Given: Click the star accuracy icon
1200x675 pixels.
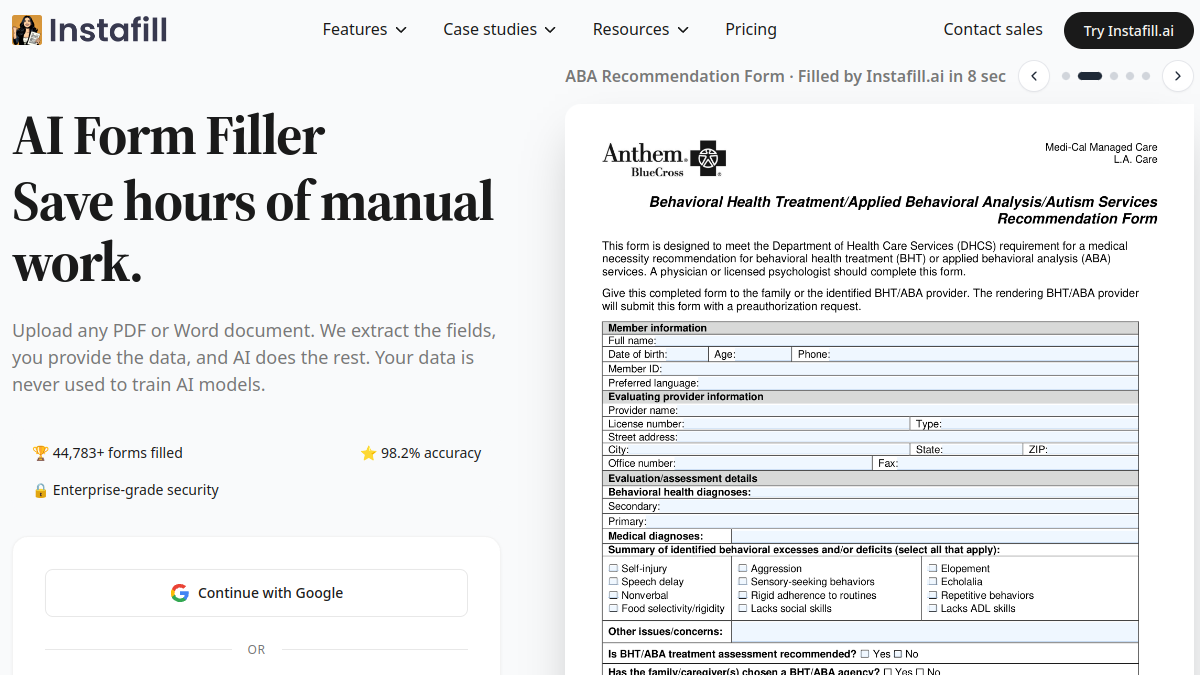Looking at the screenshot, I should click(x=368, y=453).
